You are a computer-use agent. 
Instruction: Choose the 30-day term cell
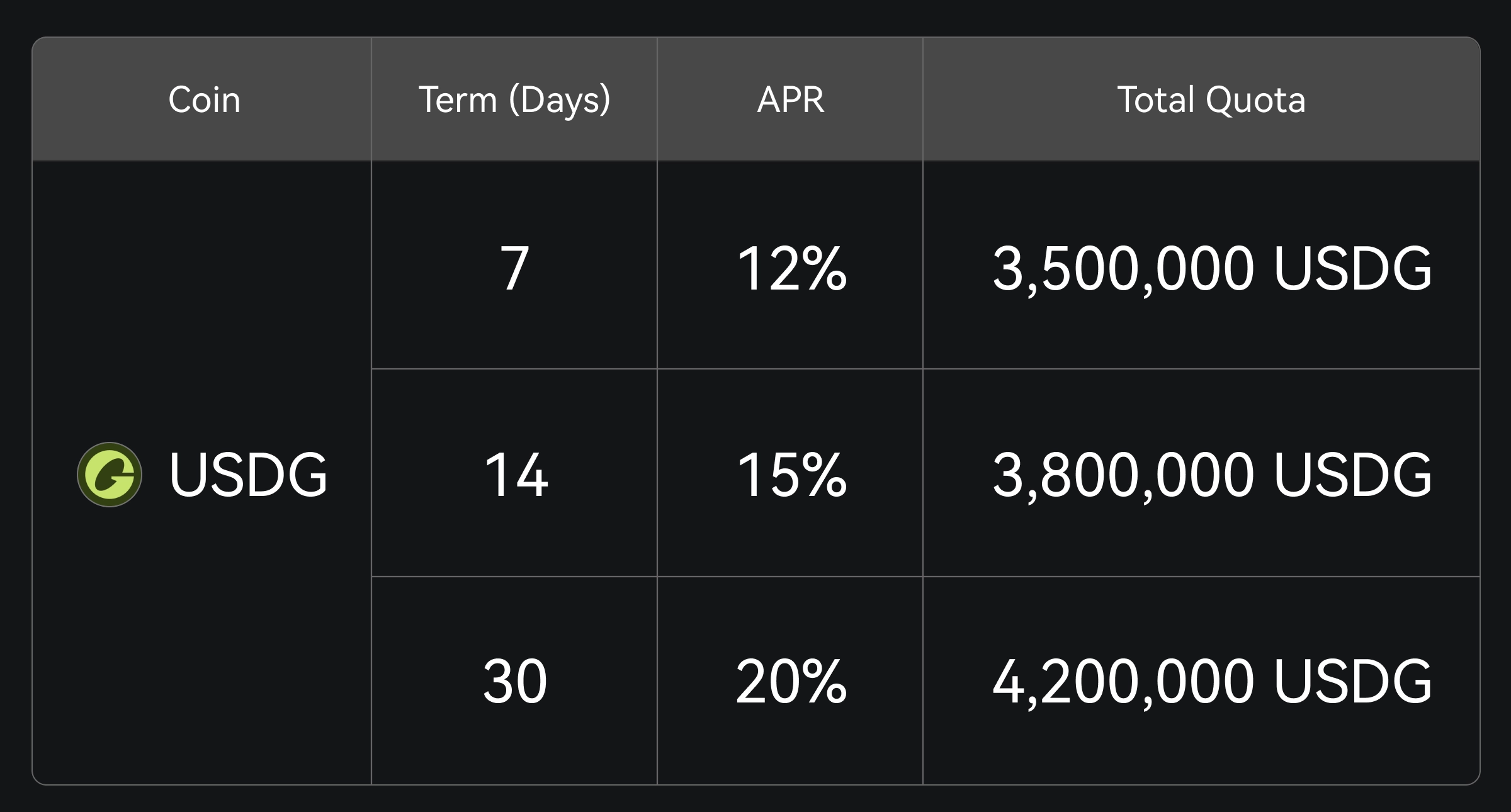515,681
